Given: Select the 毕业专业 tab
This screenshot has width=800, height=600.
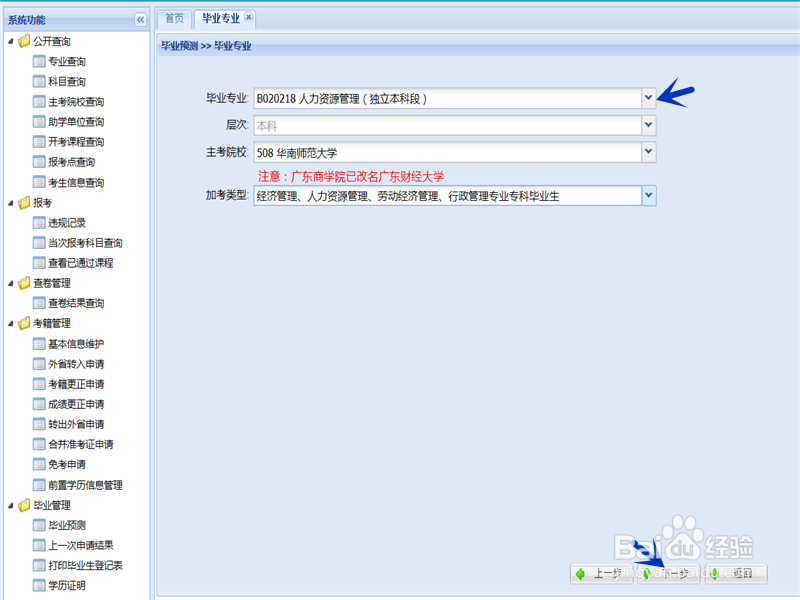Looking at the screenshot, I should pyautogui.click(x=220, y=19).
